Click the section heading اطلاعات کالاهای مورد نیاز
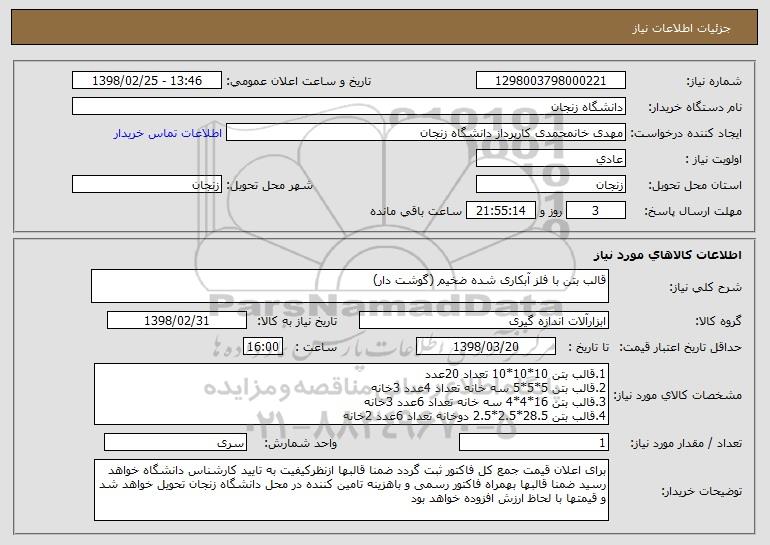The width and height of the screenshot is (770, 545). 667,255
